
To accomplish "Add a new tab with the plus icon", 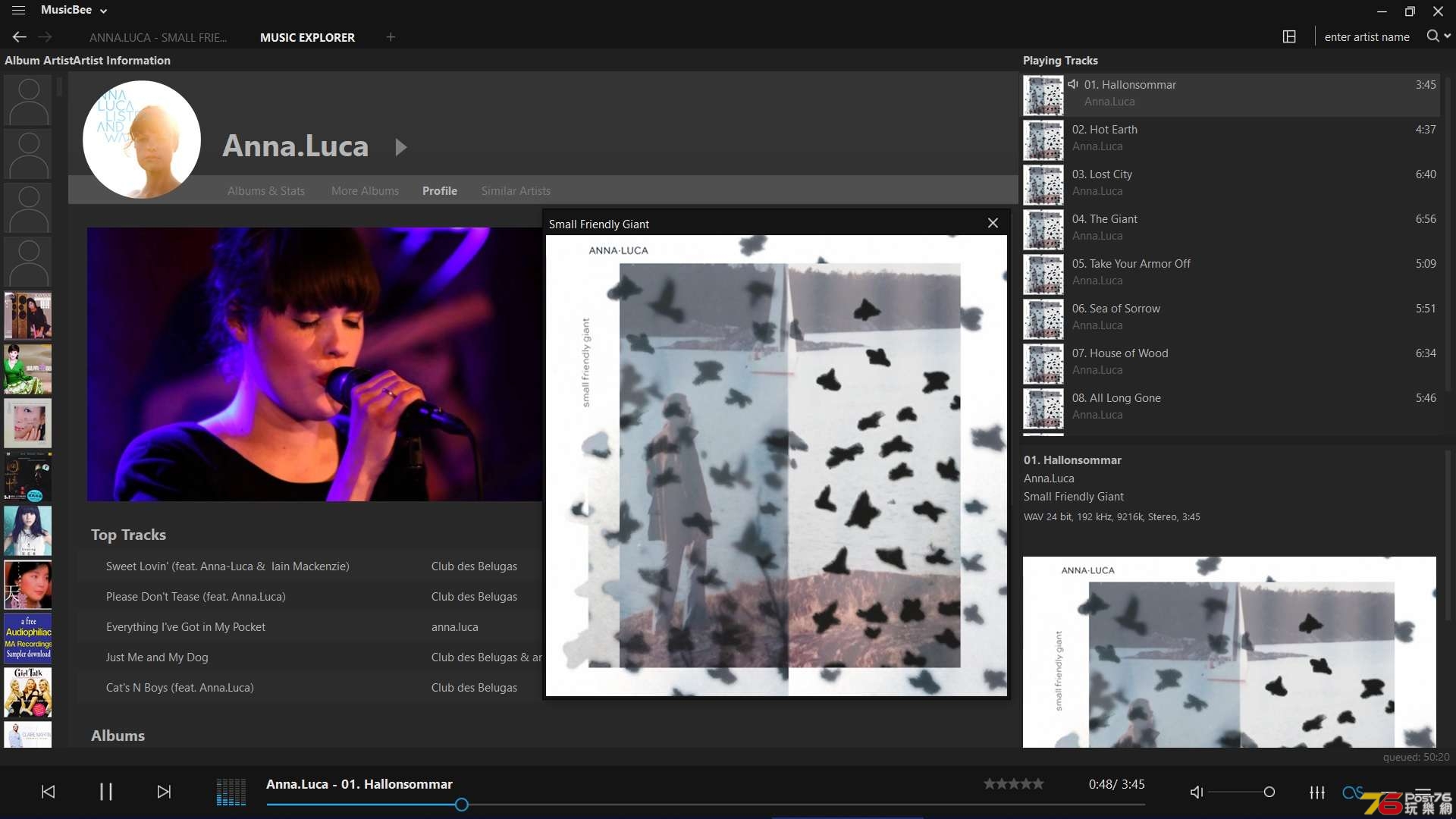I will pyautogui.click(x=391, y=36).
